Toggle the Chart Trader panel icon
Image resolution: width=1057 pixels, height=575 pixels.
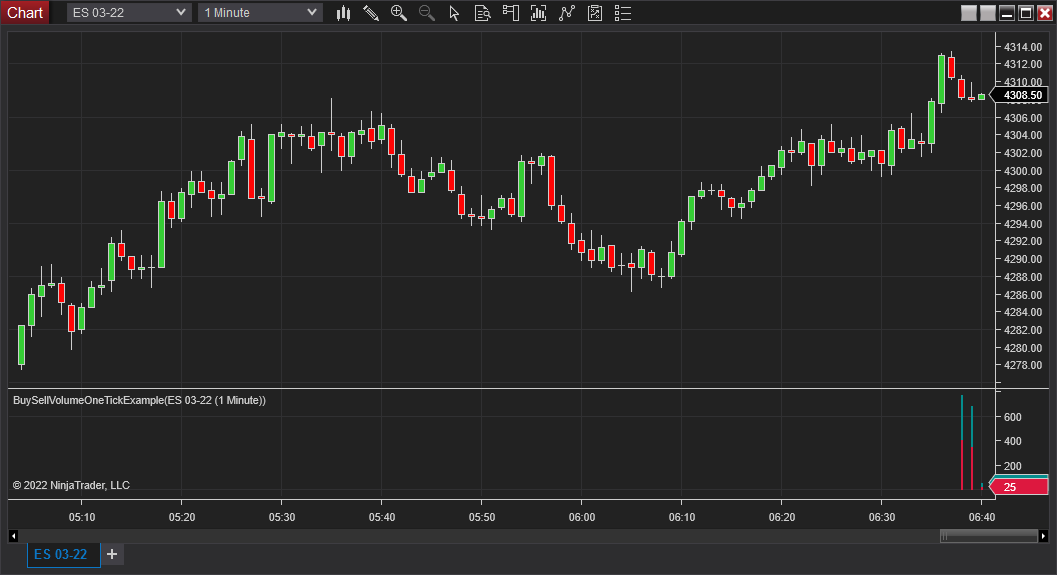click(x=510, y=13)
